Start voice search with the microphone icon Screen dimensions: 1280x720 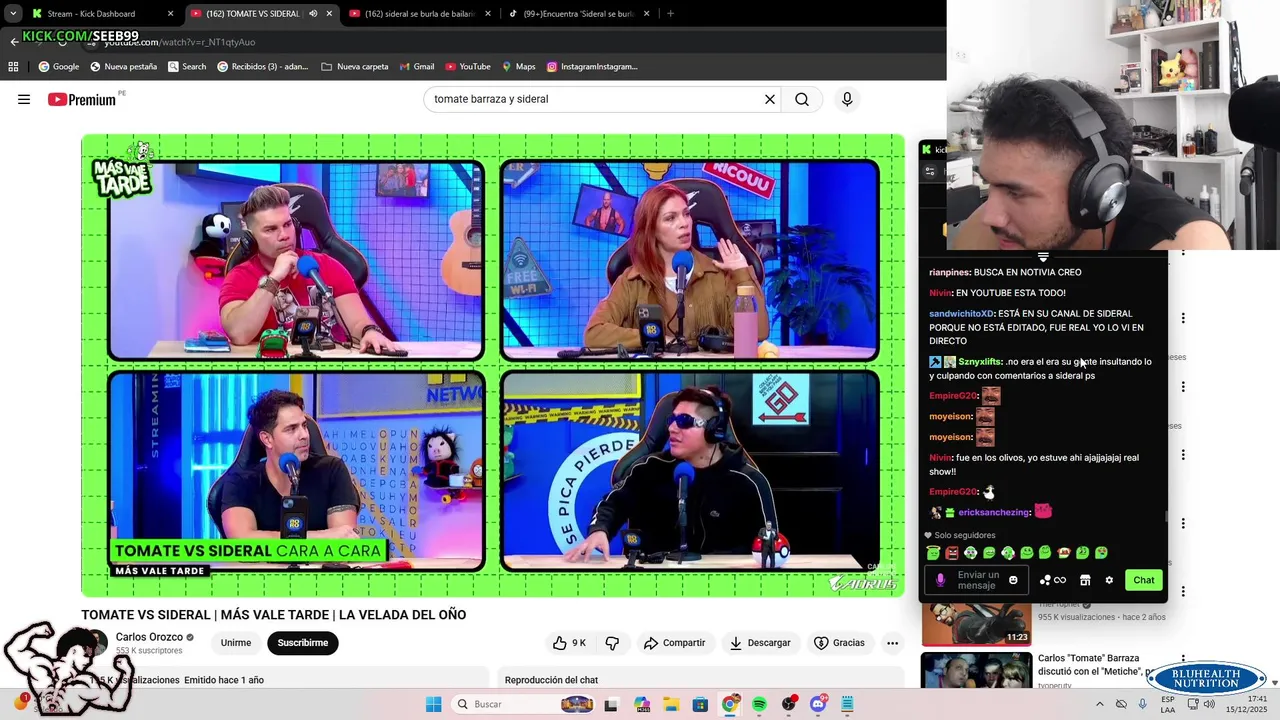pyautogui.click(x=847, y=99)
